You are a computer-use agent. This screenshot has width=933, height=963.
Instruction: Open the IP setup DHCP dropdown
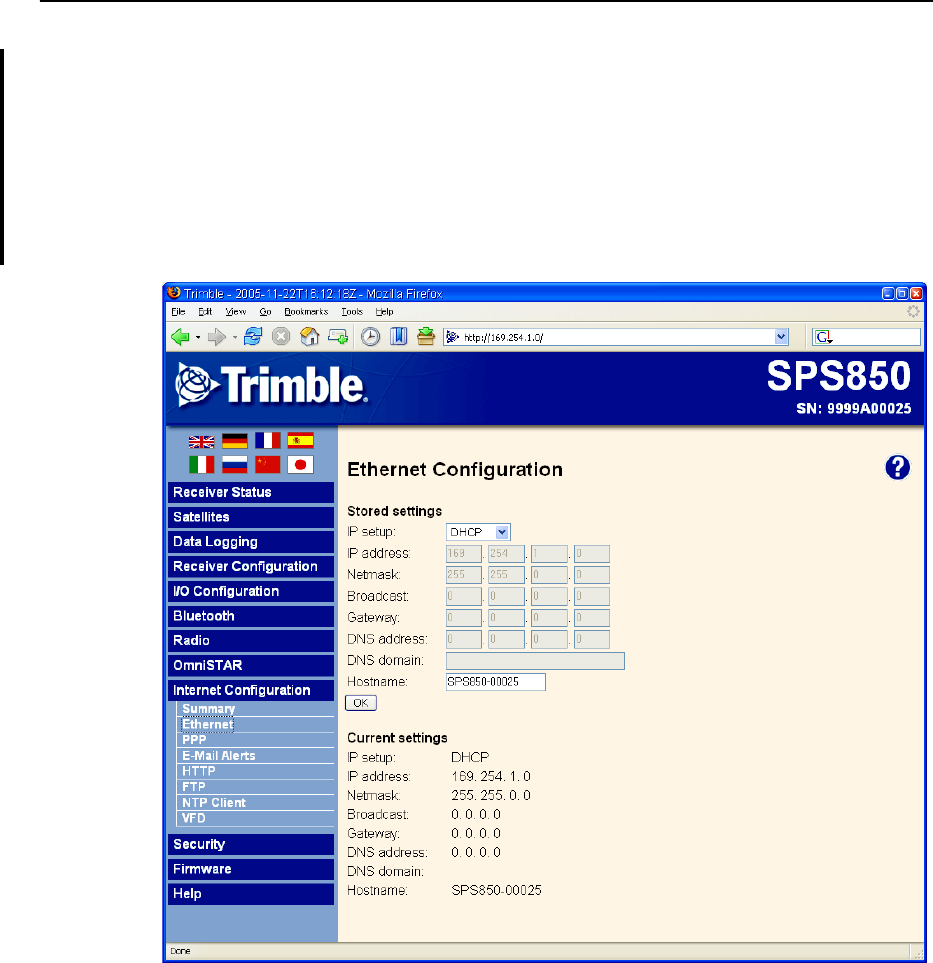(x=478, y=532)
